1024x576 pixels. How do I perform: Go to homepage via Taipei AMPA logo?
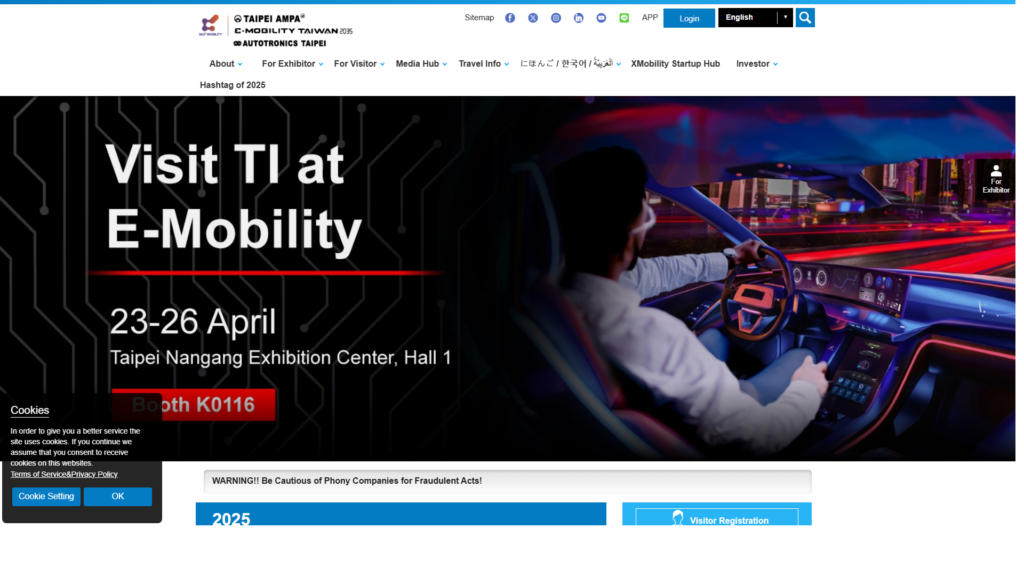click(x=276, y=30)
